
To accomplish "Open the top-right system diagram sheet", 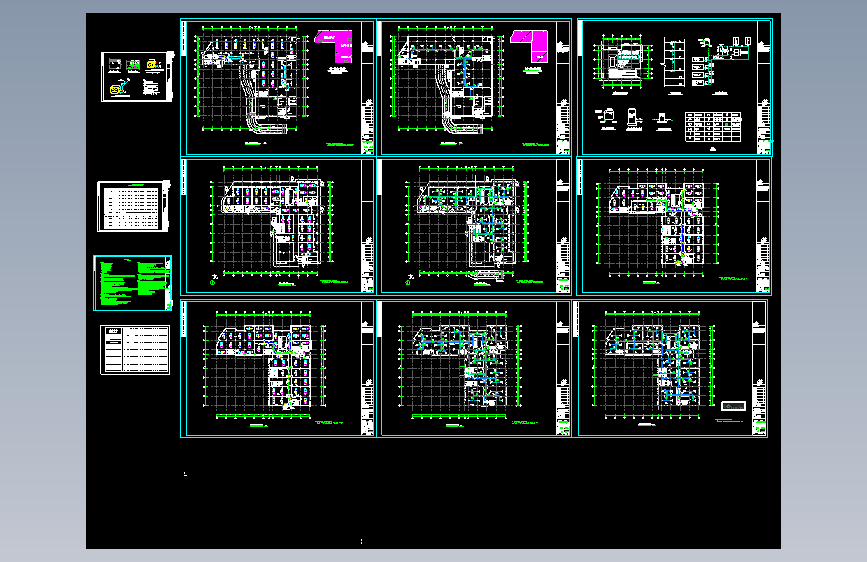I will coord(675,88).
